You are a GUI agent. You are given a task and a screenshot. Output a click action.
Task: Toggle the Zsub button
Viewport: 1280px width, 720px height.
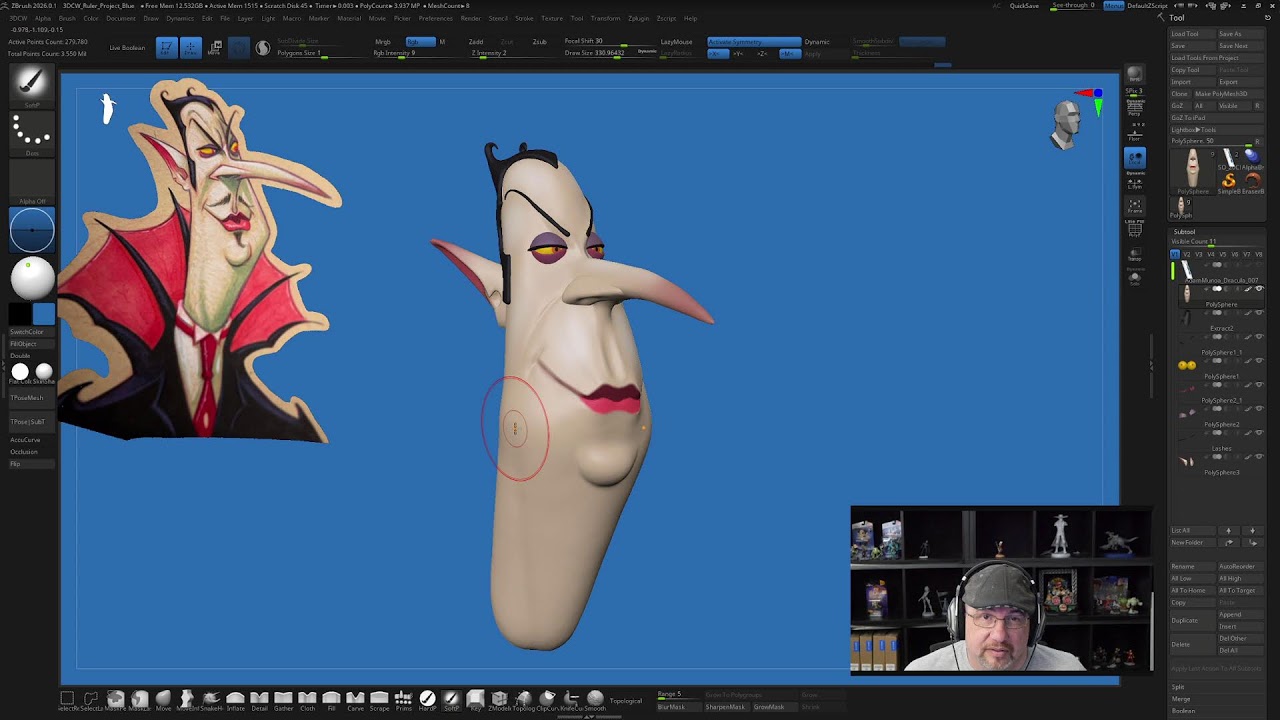540,42
